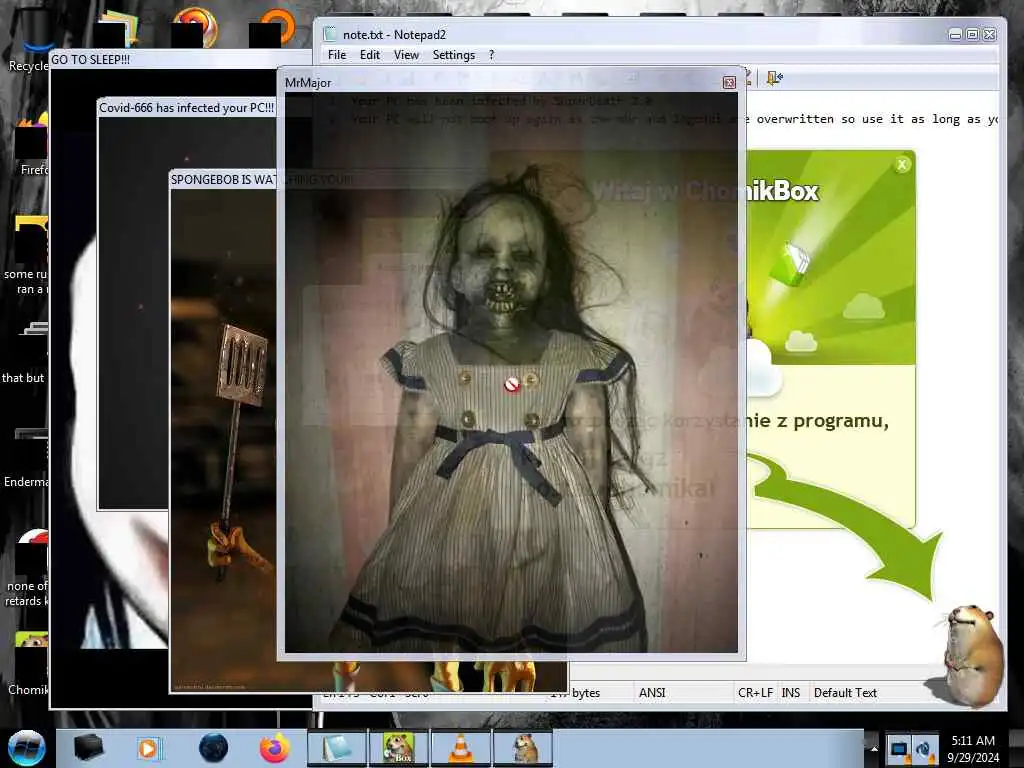Open the colorful folder desktop icon at top
The image size is (1024, 768).
(x=118, y=29)
